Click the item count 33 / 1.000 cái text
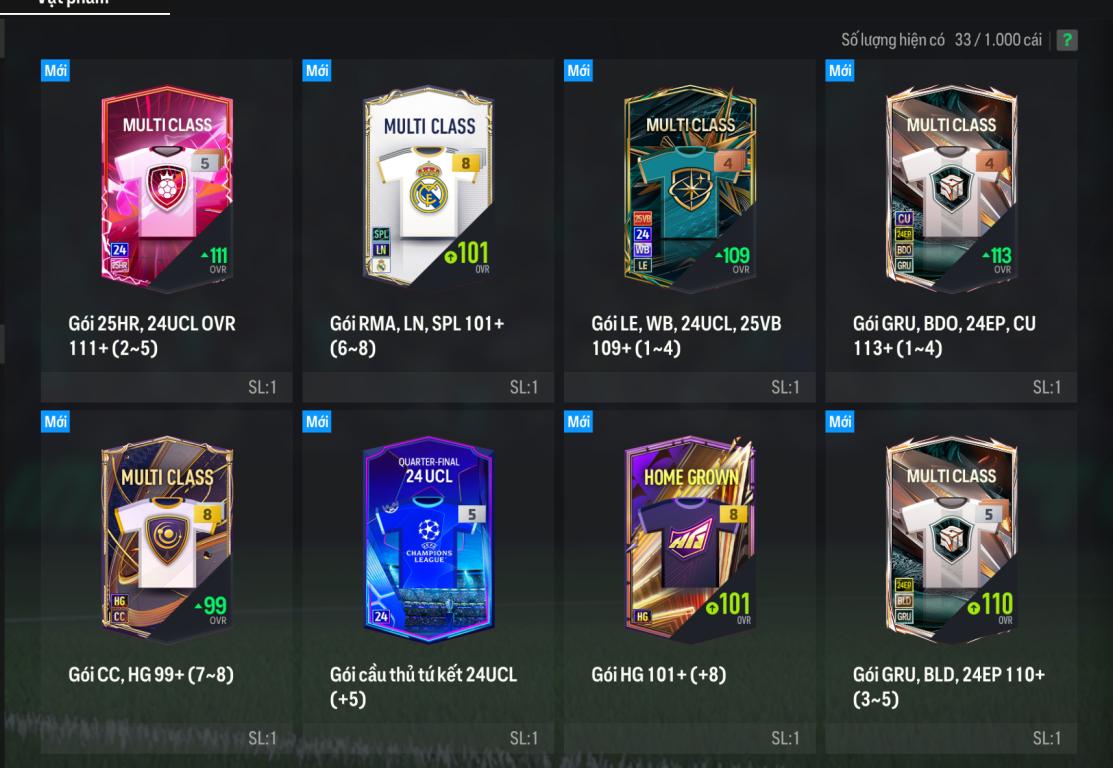 [x=998, y=40]
